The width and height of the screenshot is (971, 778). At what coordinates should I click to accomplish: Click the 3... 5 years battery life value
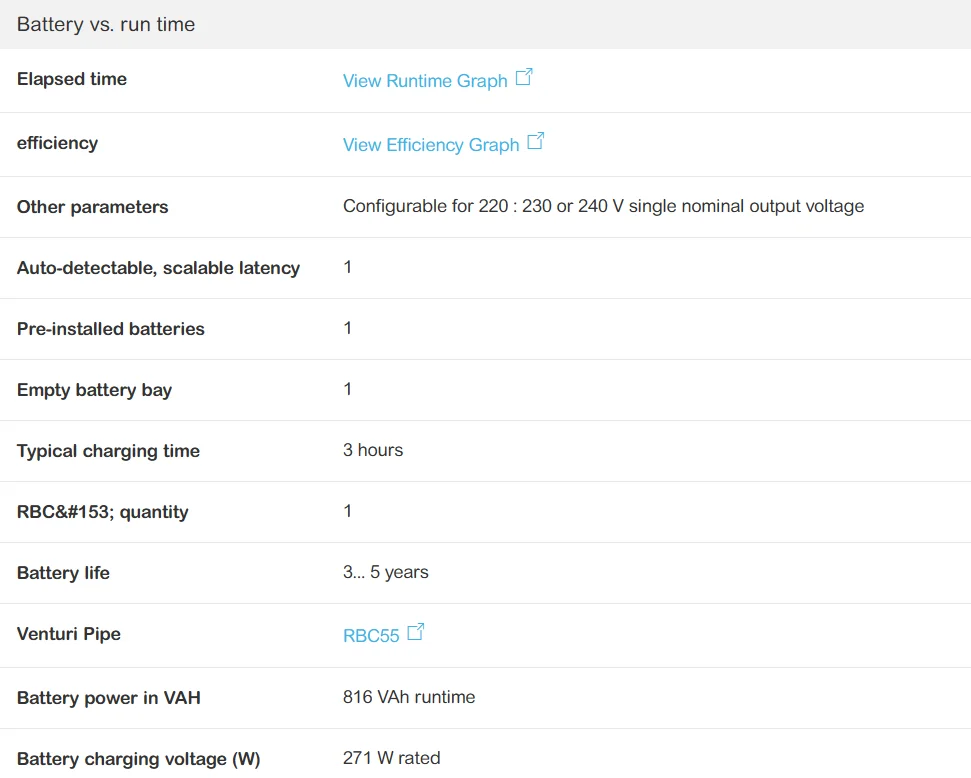click(x=385, y=572)
